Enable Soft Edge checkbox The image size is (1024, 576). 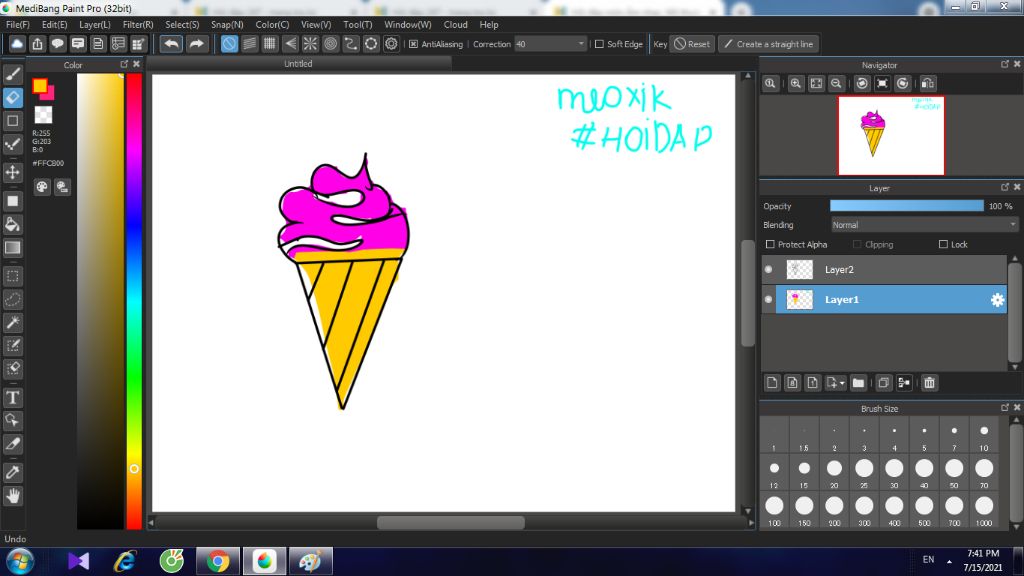pos(599,44)
